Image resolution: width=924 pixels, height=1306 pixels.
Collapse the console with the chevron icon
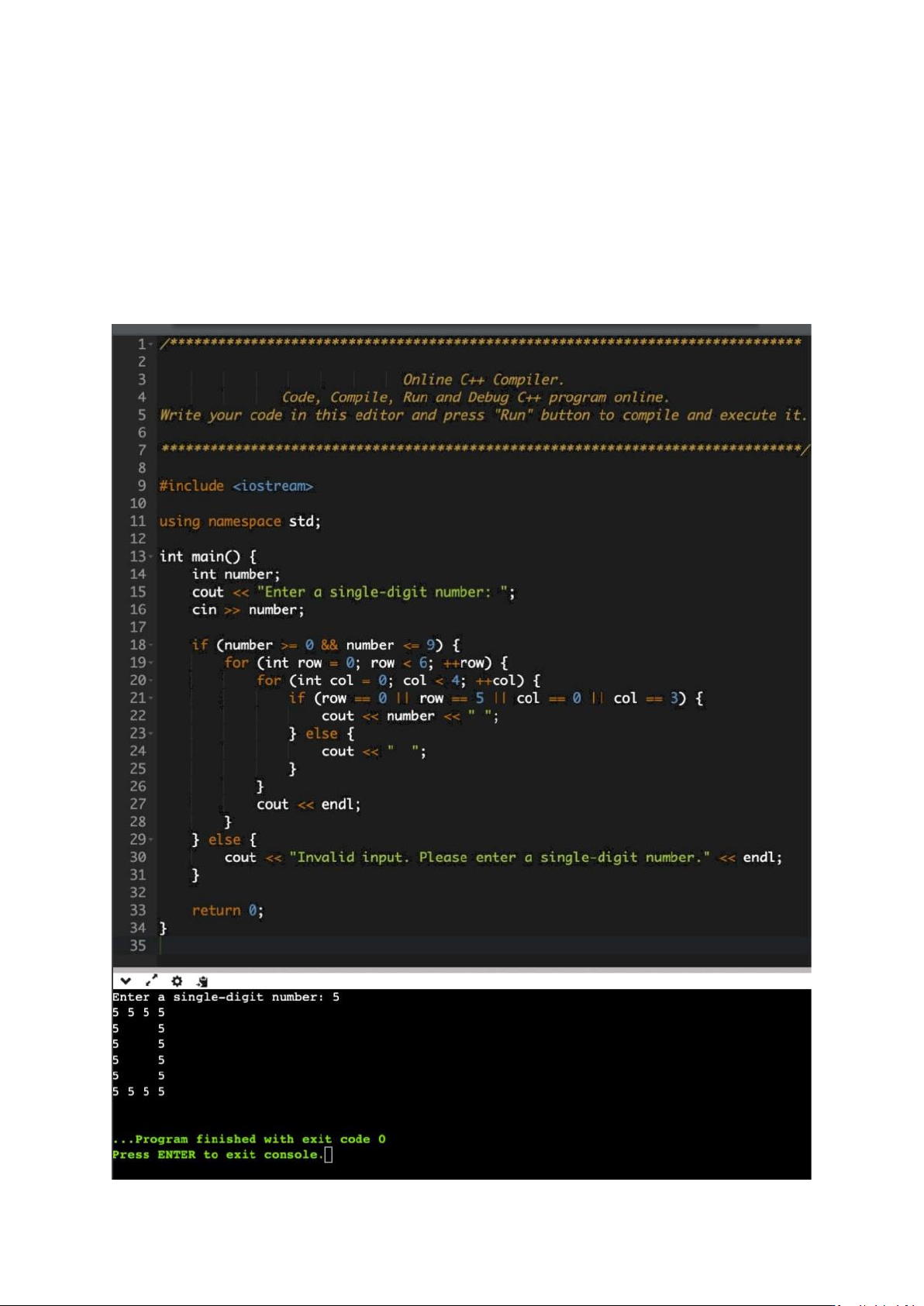coord(126,980)
